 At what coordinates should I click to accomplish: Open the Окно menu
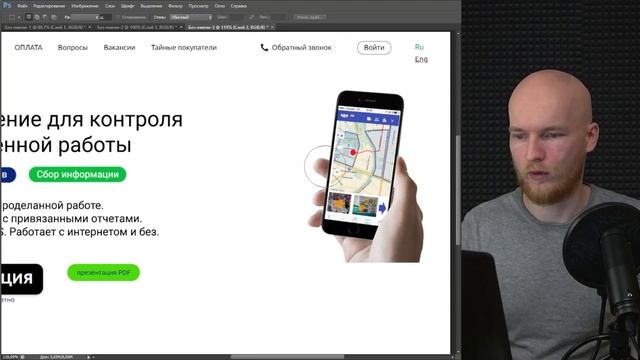(220, 6)
